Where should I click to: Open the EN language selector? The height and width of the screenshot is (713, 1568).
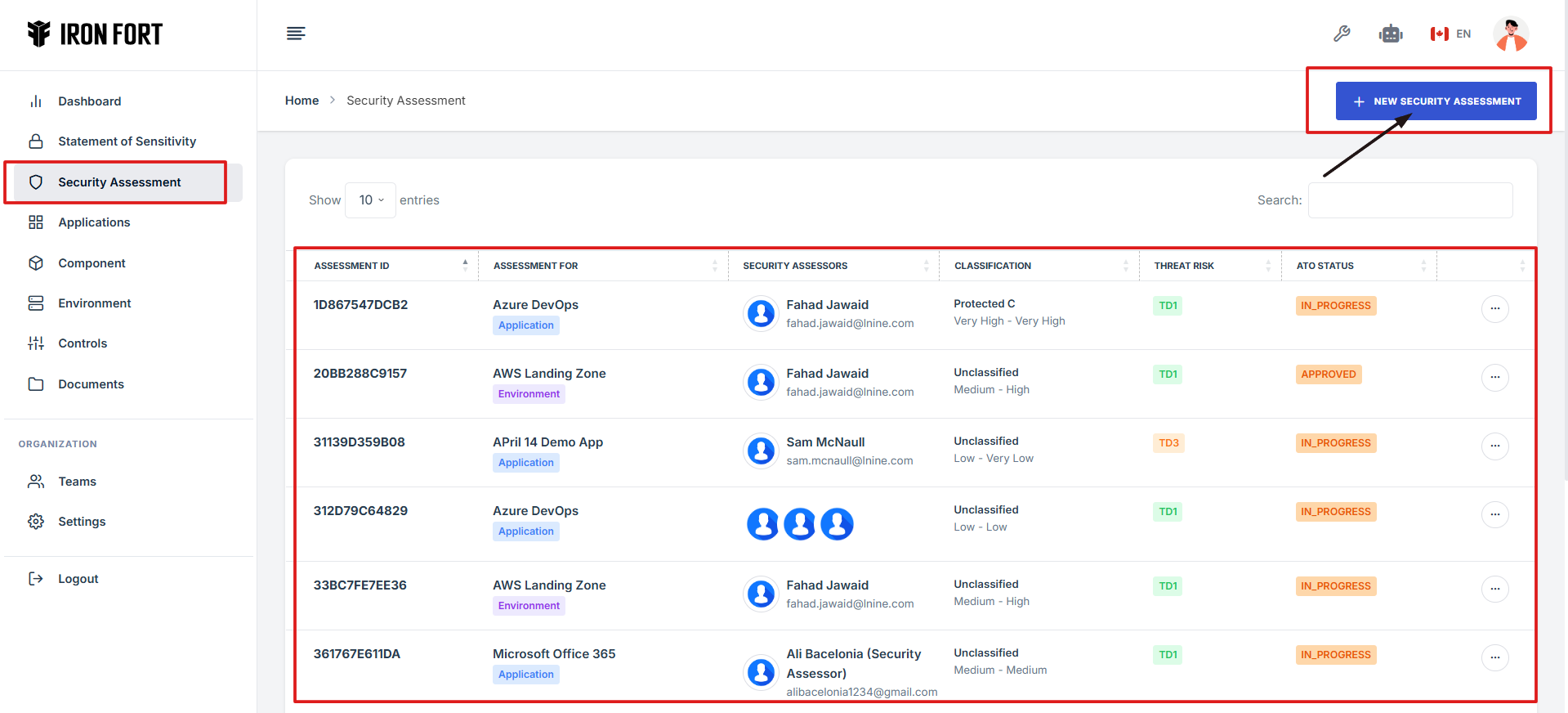(1450, 34)
